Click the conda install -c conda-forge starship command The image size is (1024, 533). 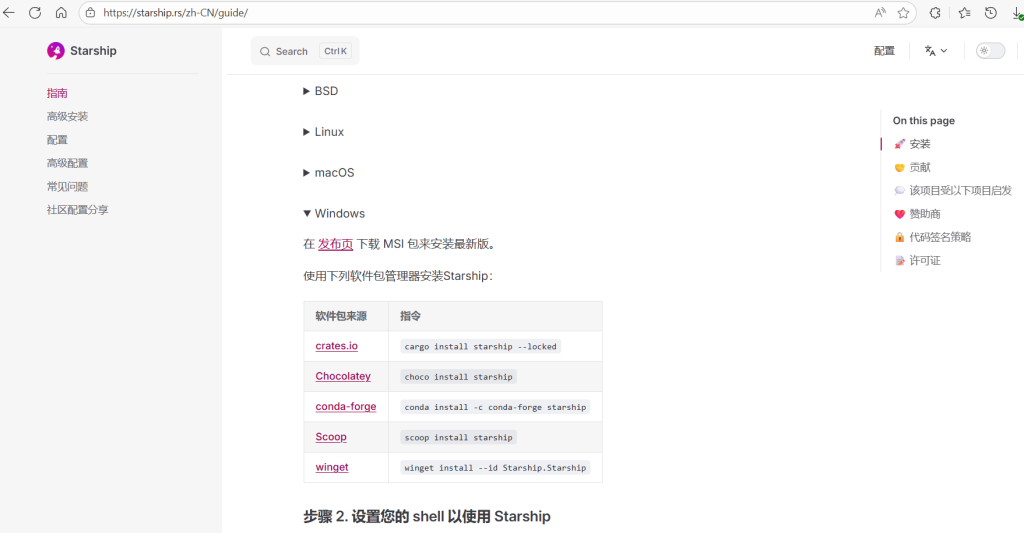495,407
